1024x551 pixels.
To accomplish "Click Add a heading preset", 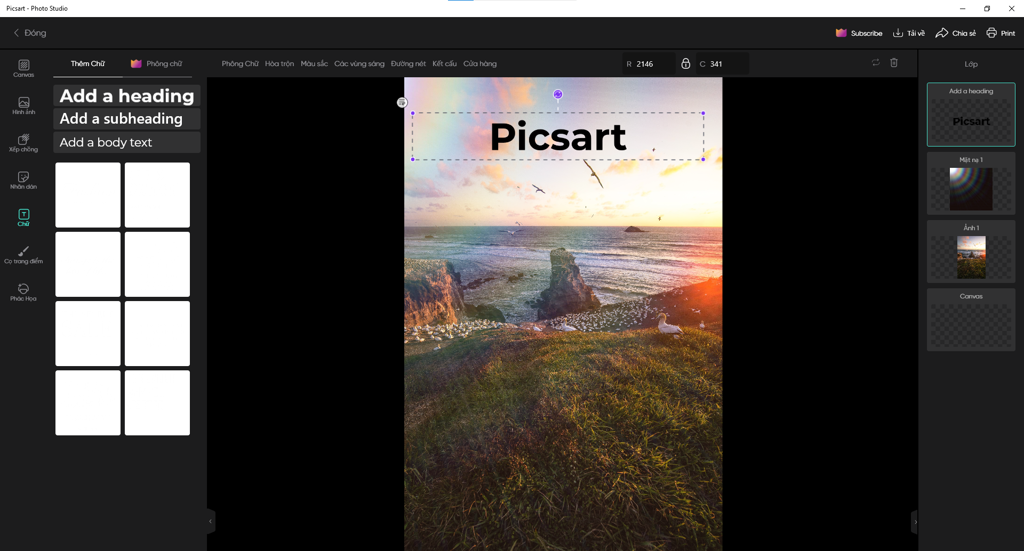I will (x=127, y=96).
